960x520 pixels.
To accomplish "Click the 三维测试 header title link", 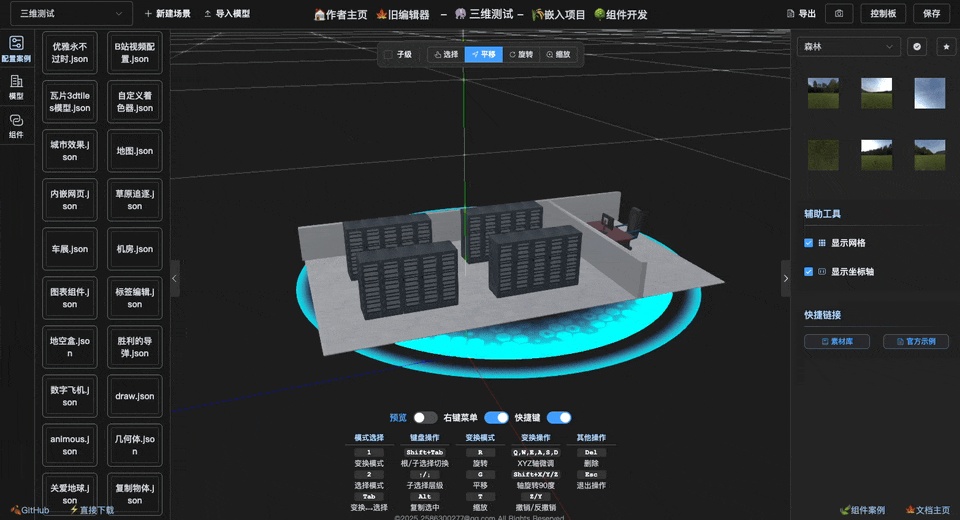I will 484,14.
